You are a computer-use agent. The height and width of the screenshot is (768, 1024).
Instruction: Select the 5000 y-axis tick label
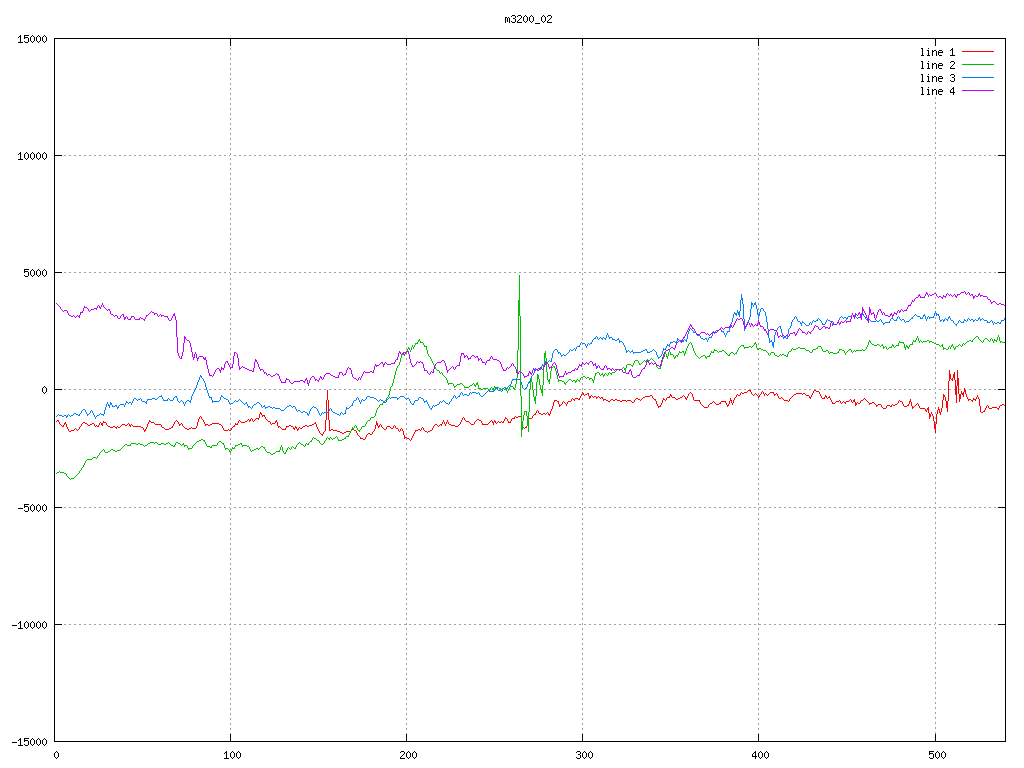pos(34,273)
